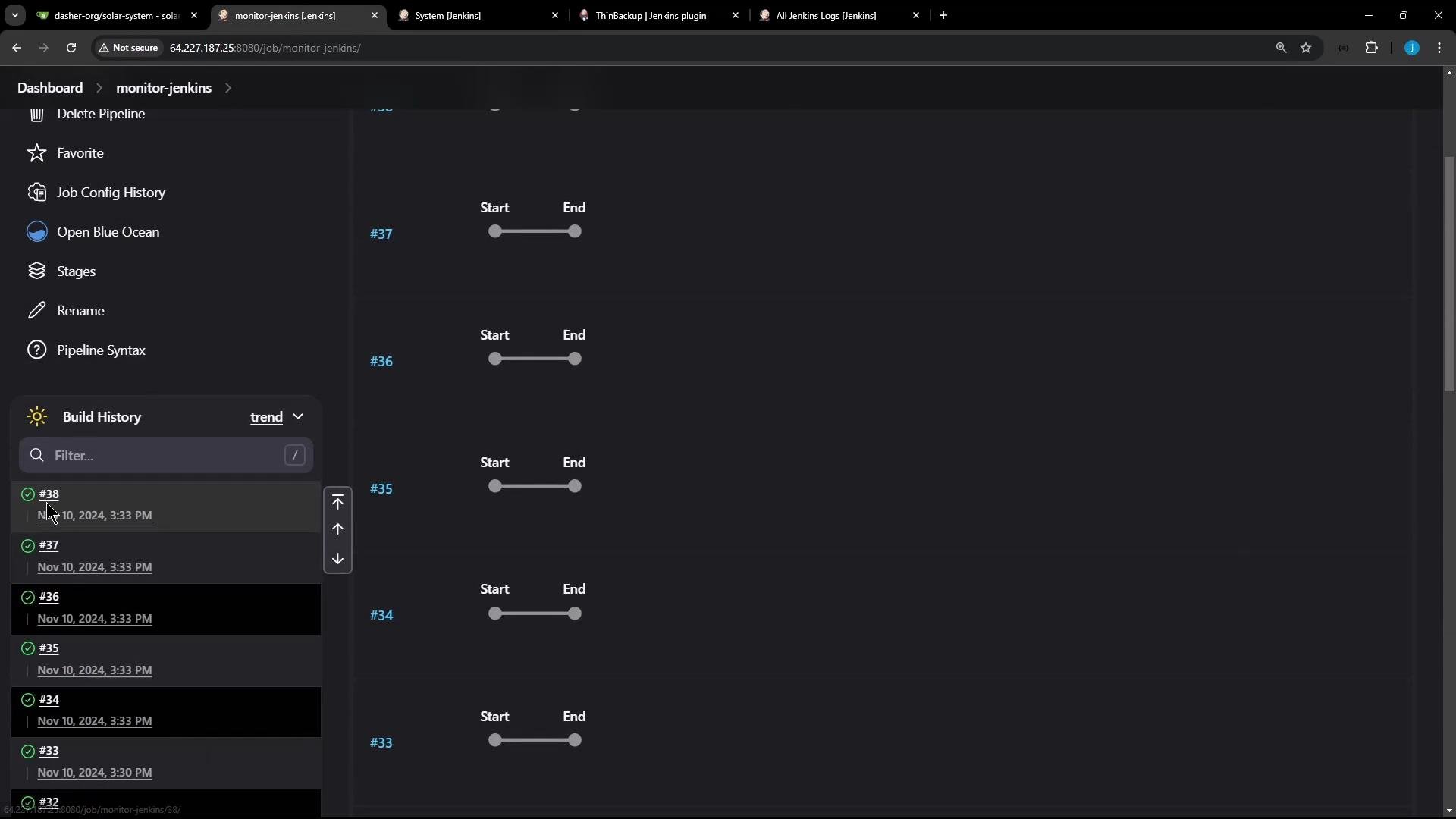Click the page vertical scrollbar thumb
1456x819 pixels.
pyautogui.click(x=1449, y=273)
